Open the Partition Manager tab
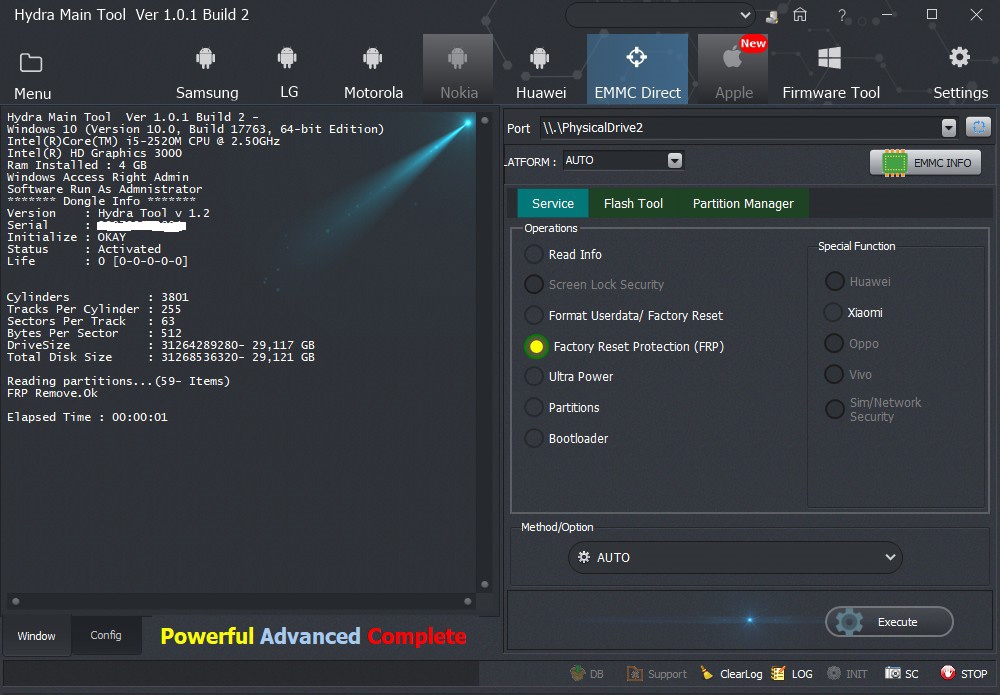1000x695 pixels. 743,203
